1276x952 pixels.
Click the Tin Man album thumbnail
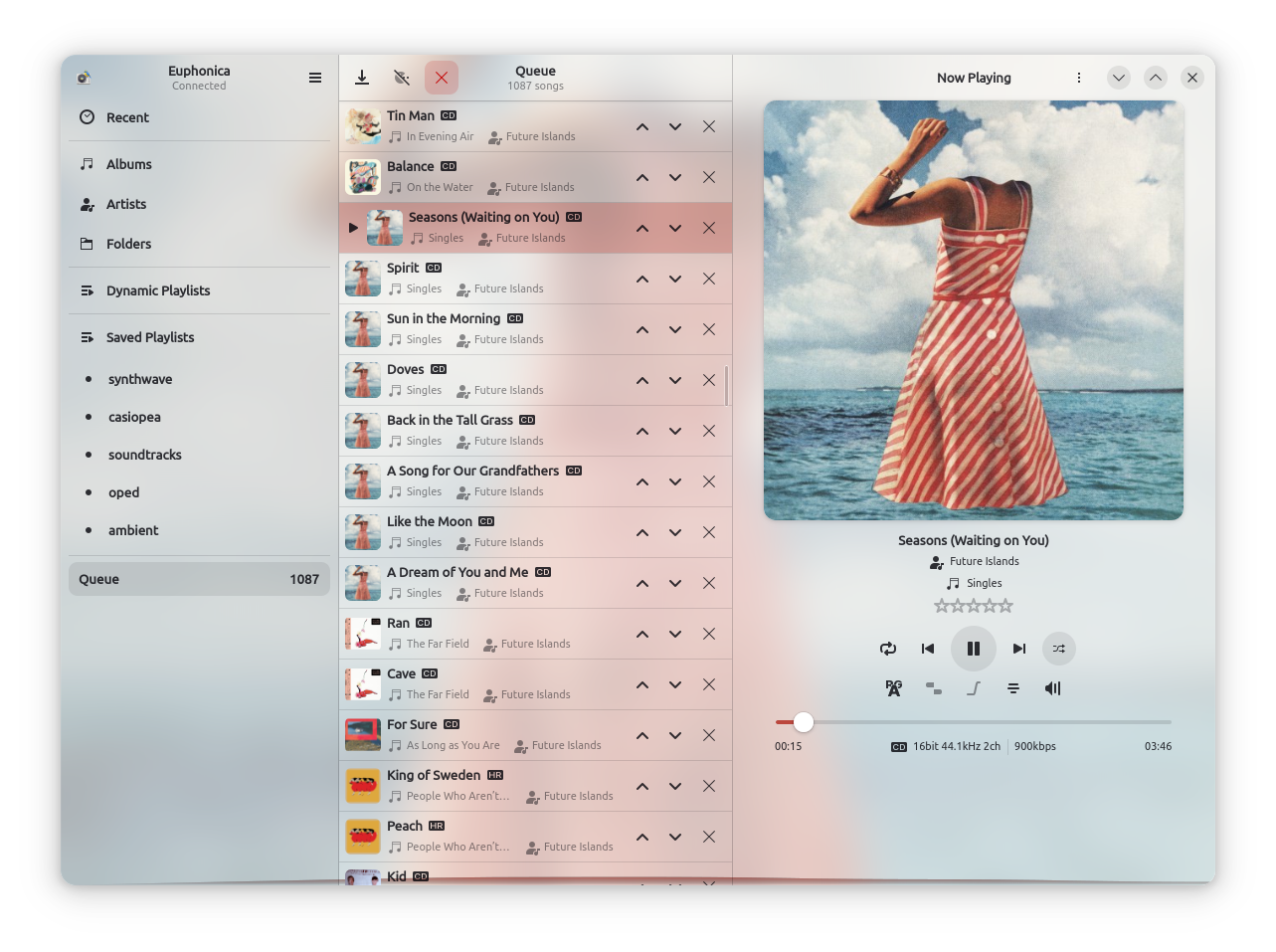tap(363, 126)
